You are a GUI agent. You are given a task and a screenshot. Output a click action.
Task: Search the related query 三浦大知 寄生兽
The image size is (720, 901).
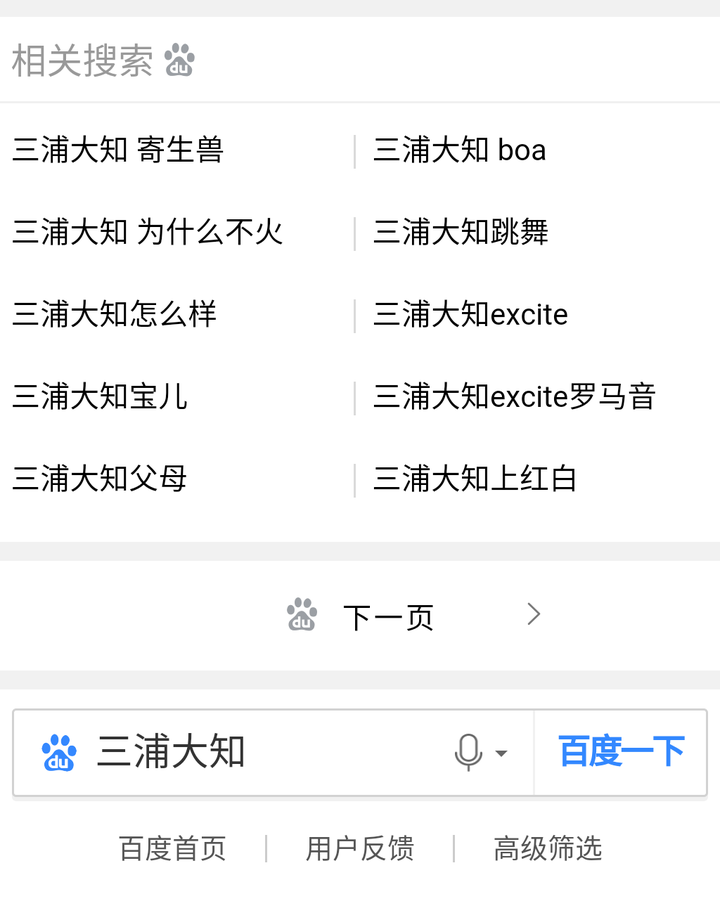(118, 150)
